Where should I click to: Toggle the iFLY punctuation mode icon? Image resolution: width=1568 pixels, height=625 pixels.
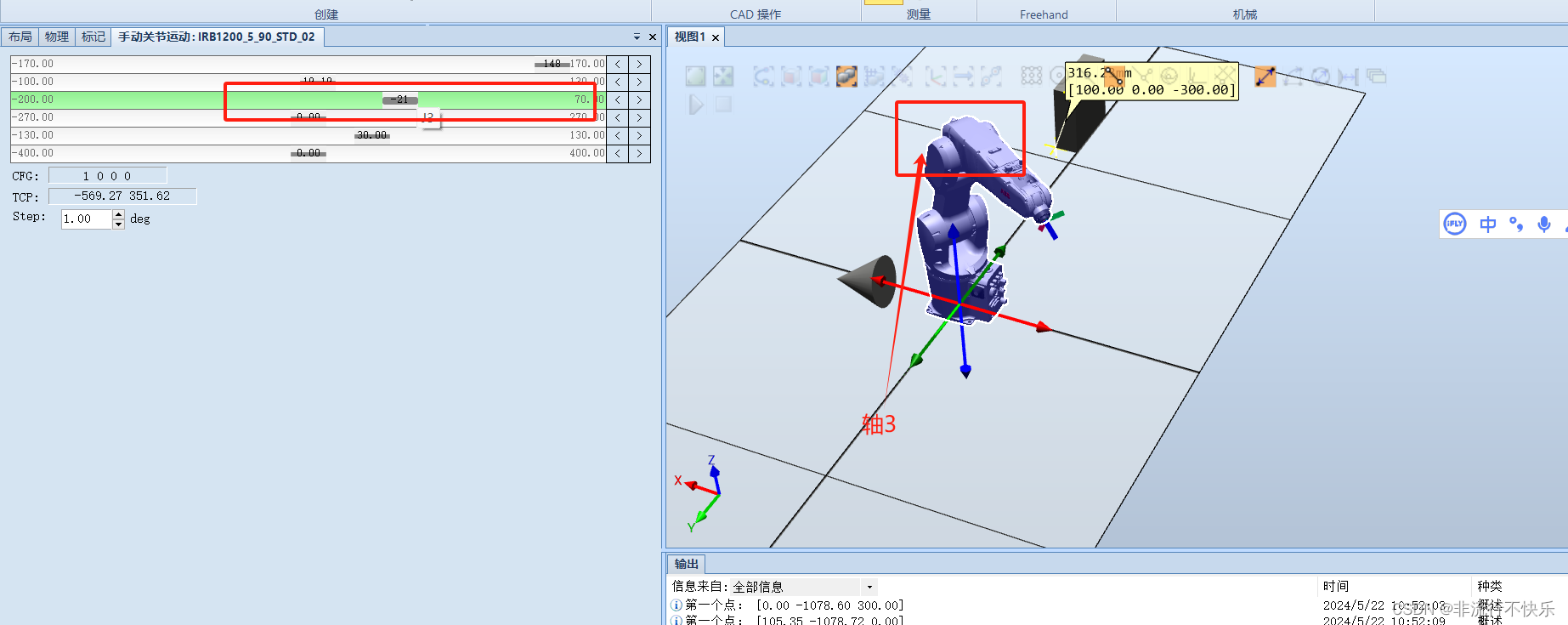pos(1516,224)
